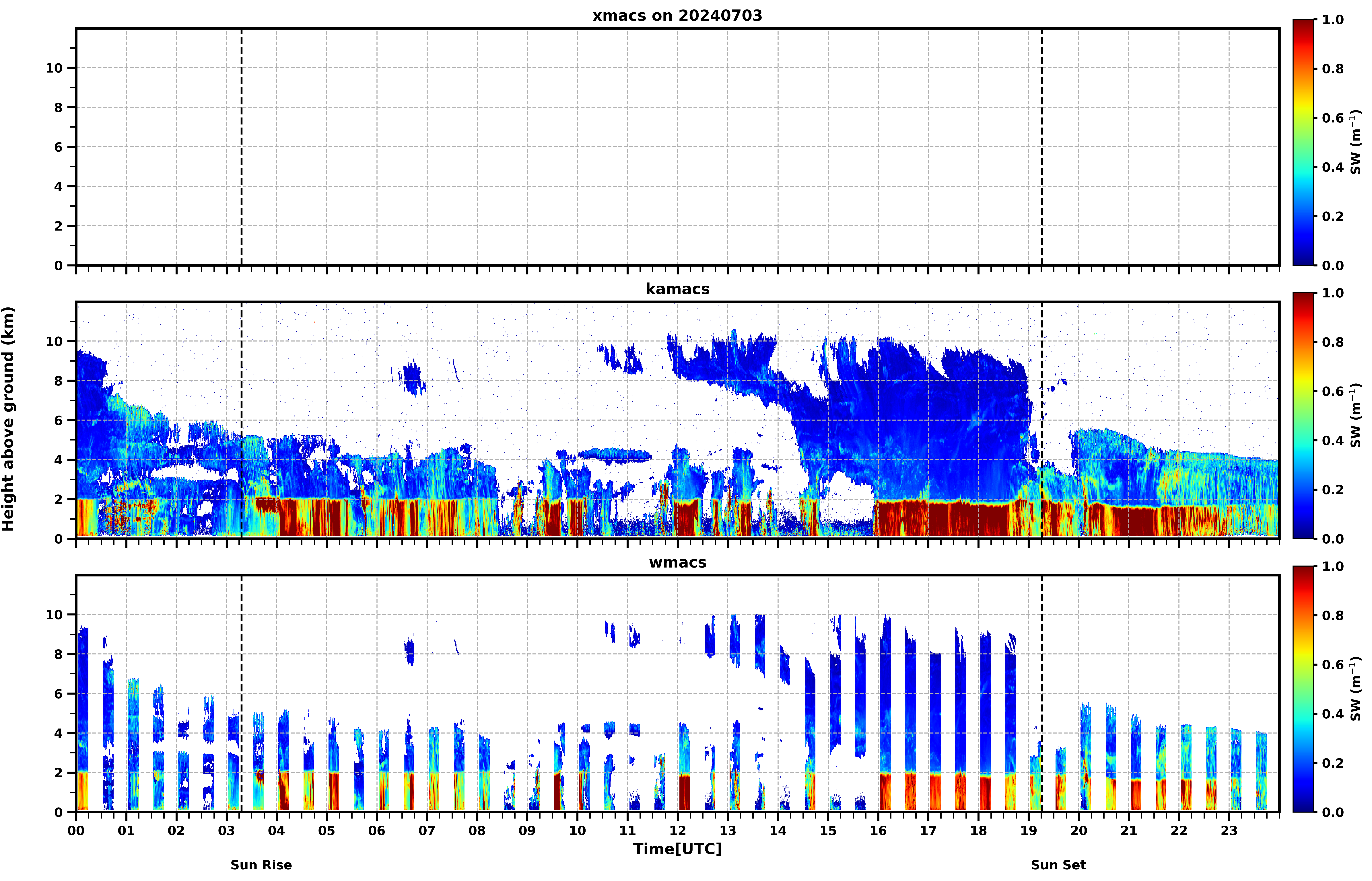Viewport: 1372px width, 881px height.
Task: Click the "12" time tick label
Action: click(678, 831)
